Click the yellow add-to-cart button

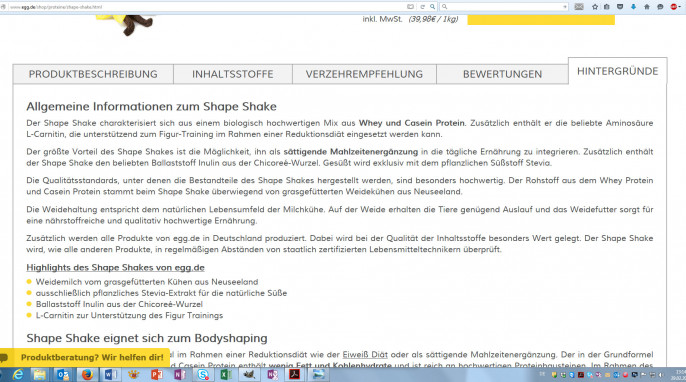click(541, 20)
